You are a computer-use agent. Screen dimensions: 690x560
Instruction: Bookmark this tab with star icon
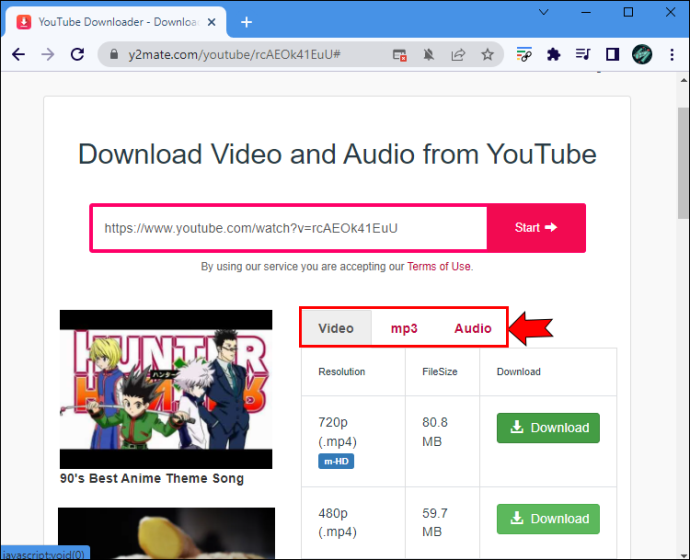click(x=487, y=55)
